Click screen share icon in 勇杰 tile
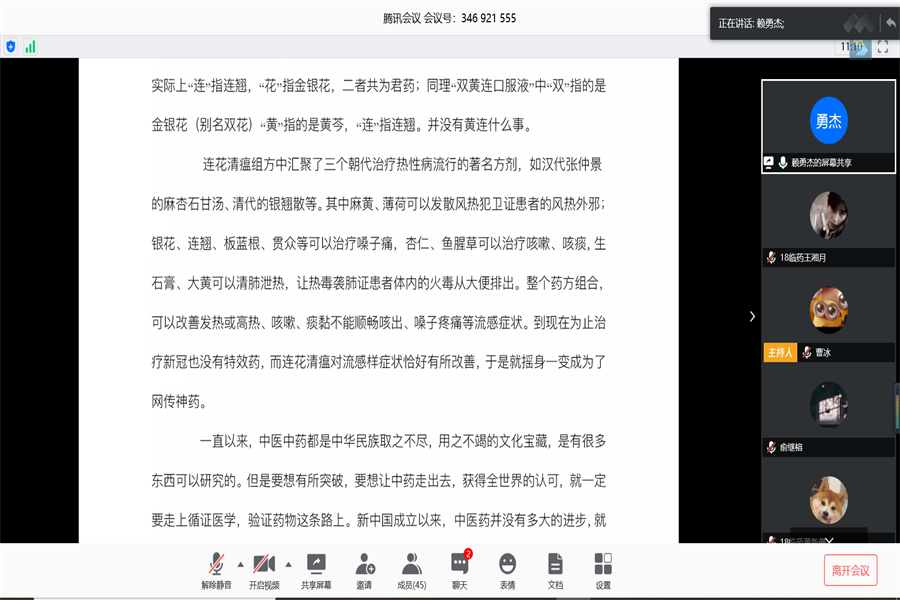 click(x=769, y=162)
